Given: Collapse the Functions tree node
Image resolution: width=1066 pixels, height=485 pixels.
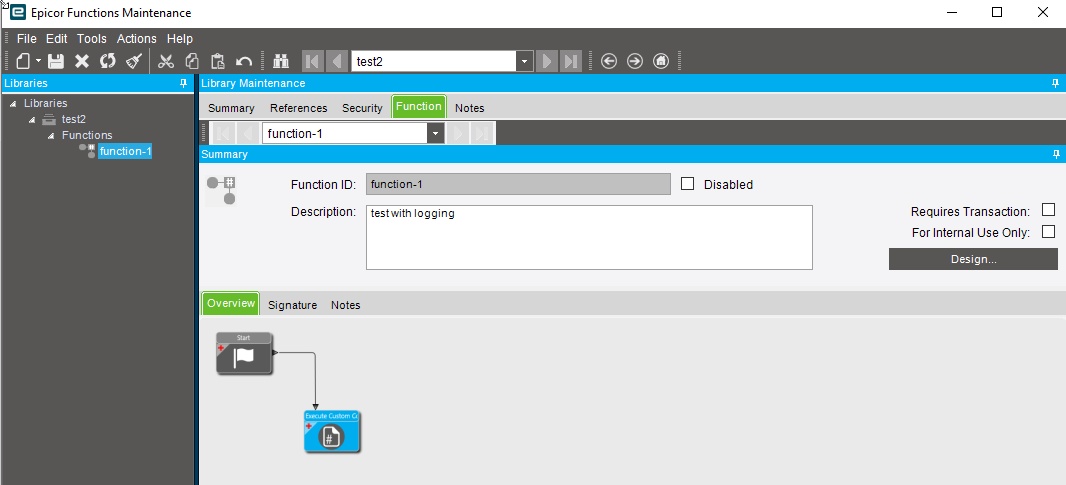Looking at the screenshot, I should point(50,135).
